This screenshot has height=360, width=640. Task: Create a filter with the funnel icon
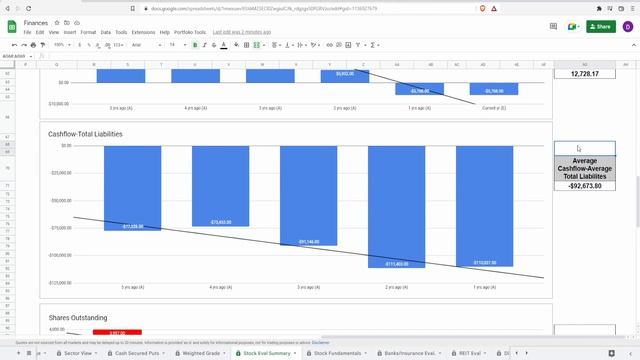[x=358, y=45]
